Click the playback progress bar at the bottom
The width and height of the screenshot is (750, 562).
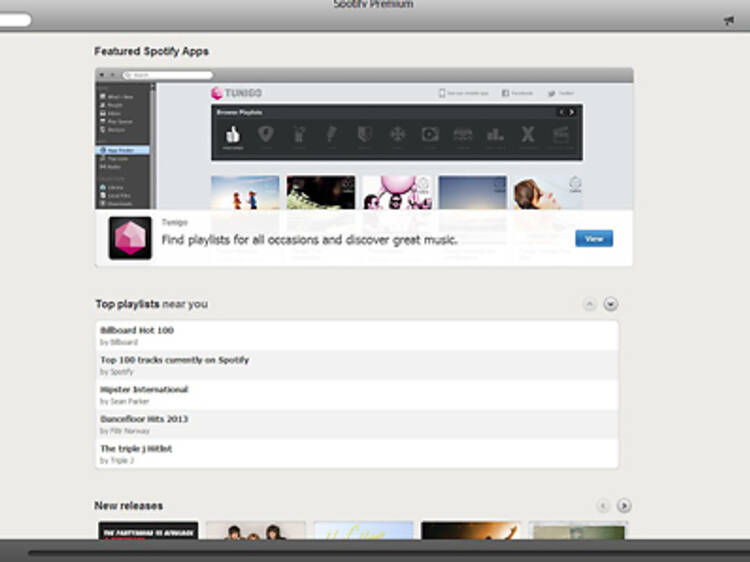[389, 553]
